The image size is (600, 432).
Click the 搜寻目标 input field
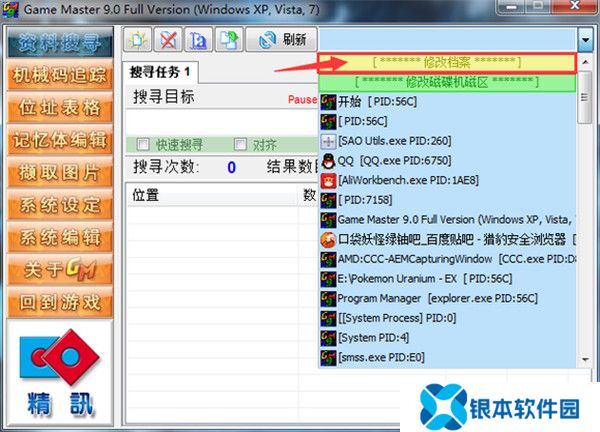click(x=222, y=122)
